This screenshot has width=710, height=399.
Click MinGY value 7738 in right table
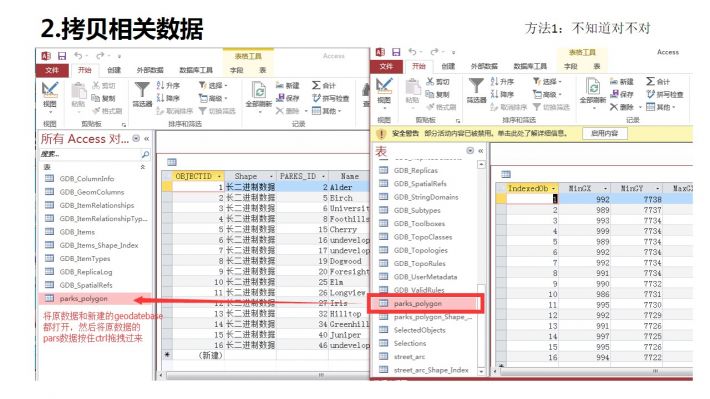pyautogui.click(x=636, y=199)
